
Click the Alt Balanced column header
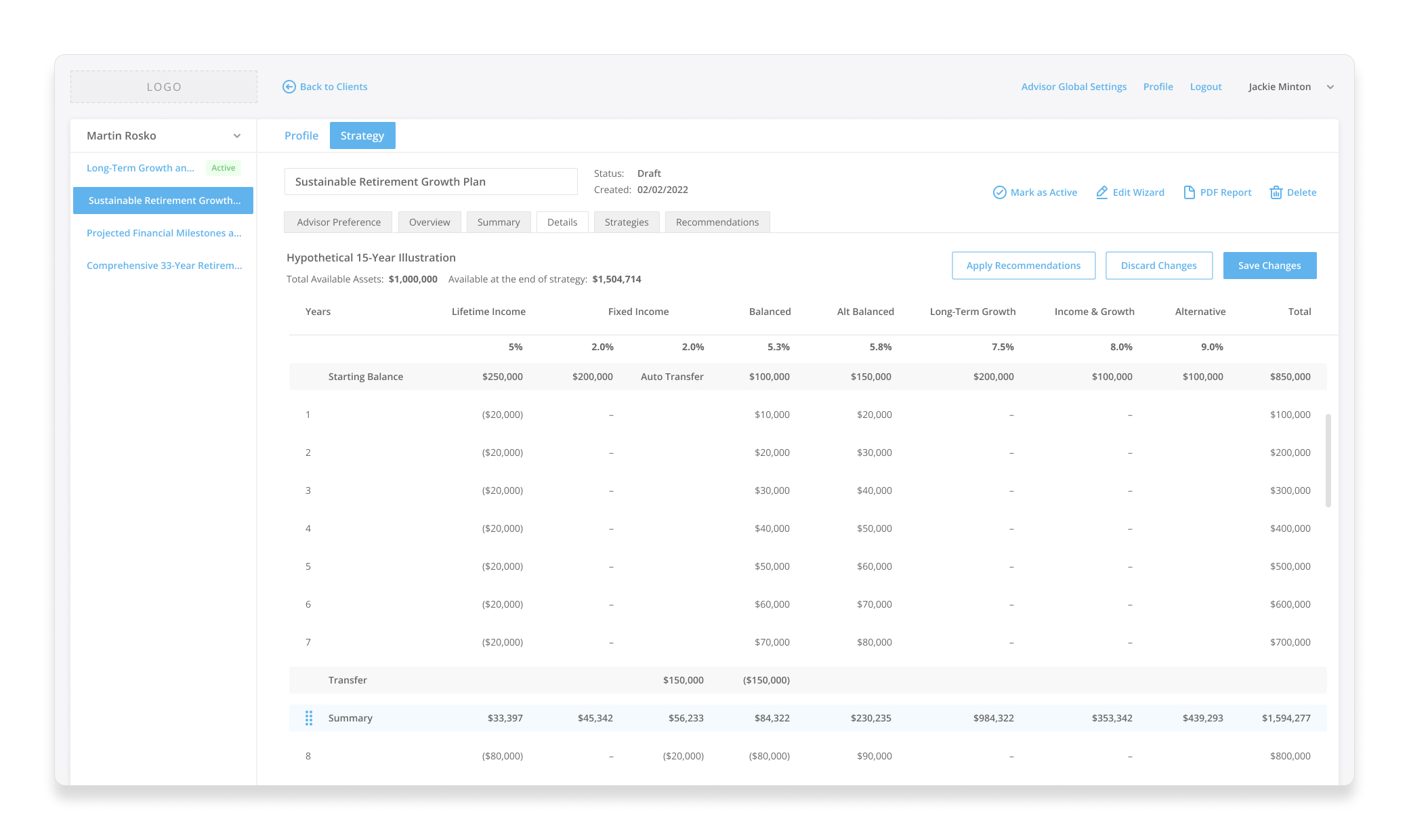(866, 312)
